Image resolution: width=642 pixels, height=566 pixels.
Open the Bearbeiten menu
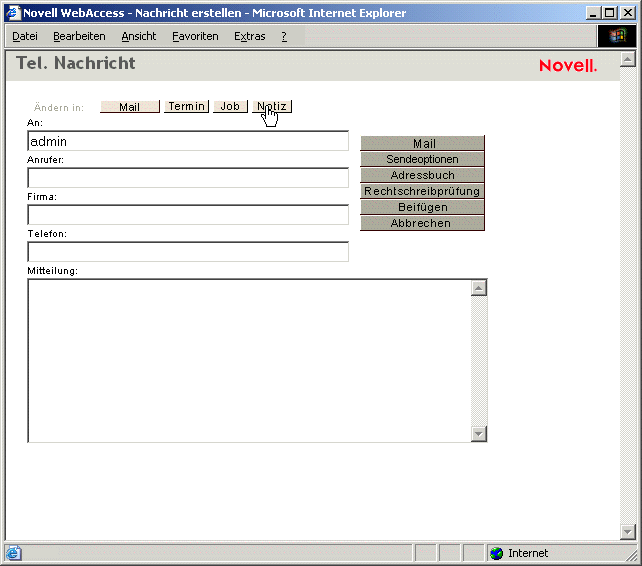(79, 36)
